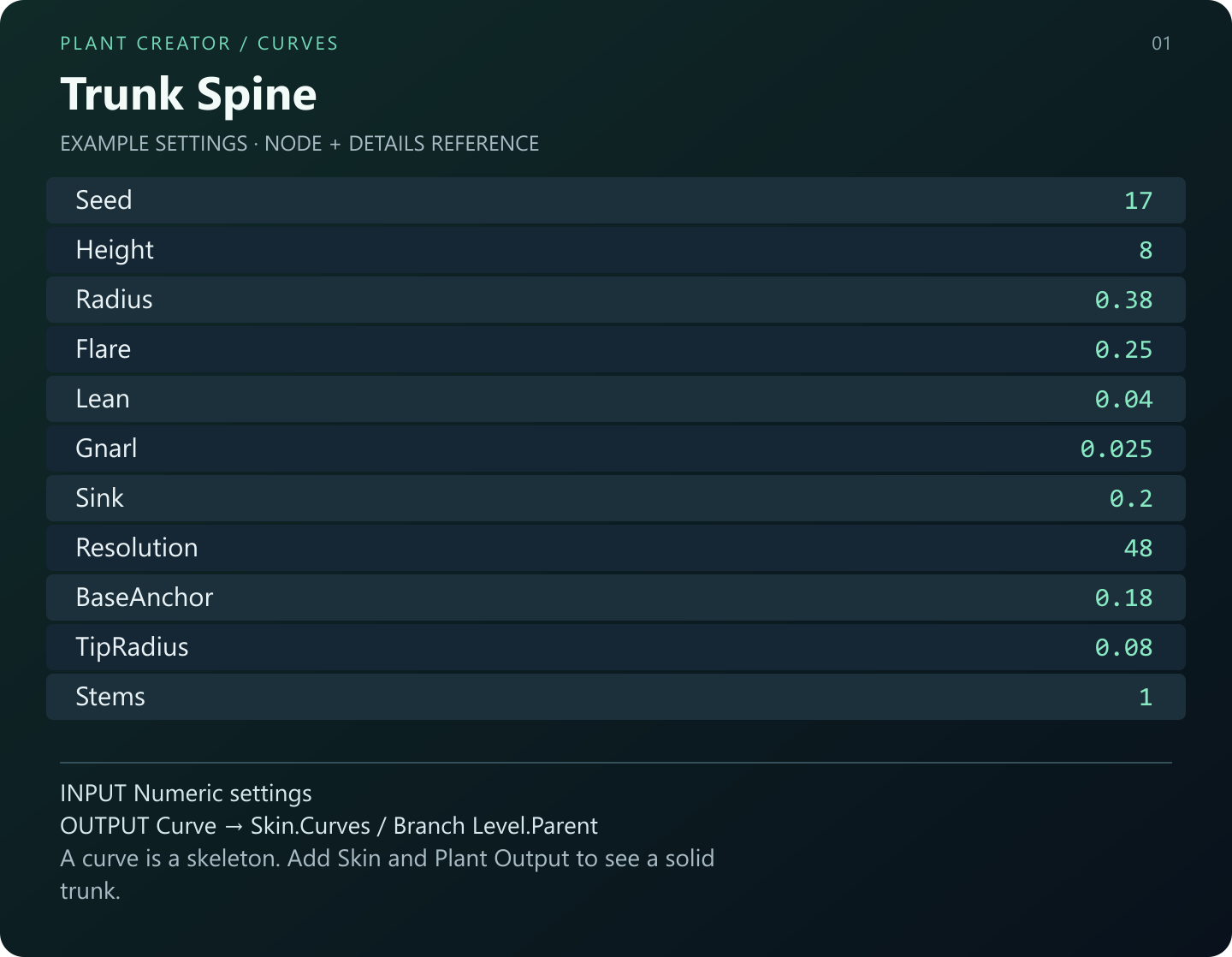Select the Sink value 0.2
Viewport: 1232px width, 957px height.
(1131, 498)
